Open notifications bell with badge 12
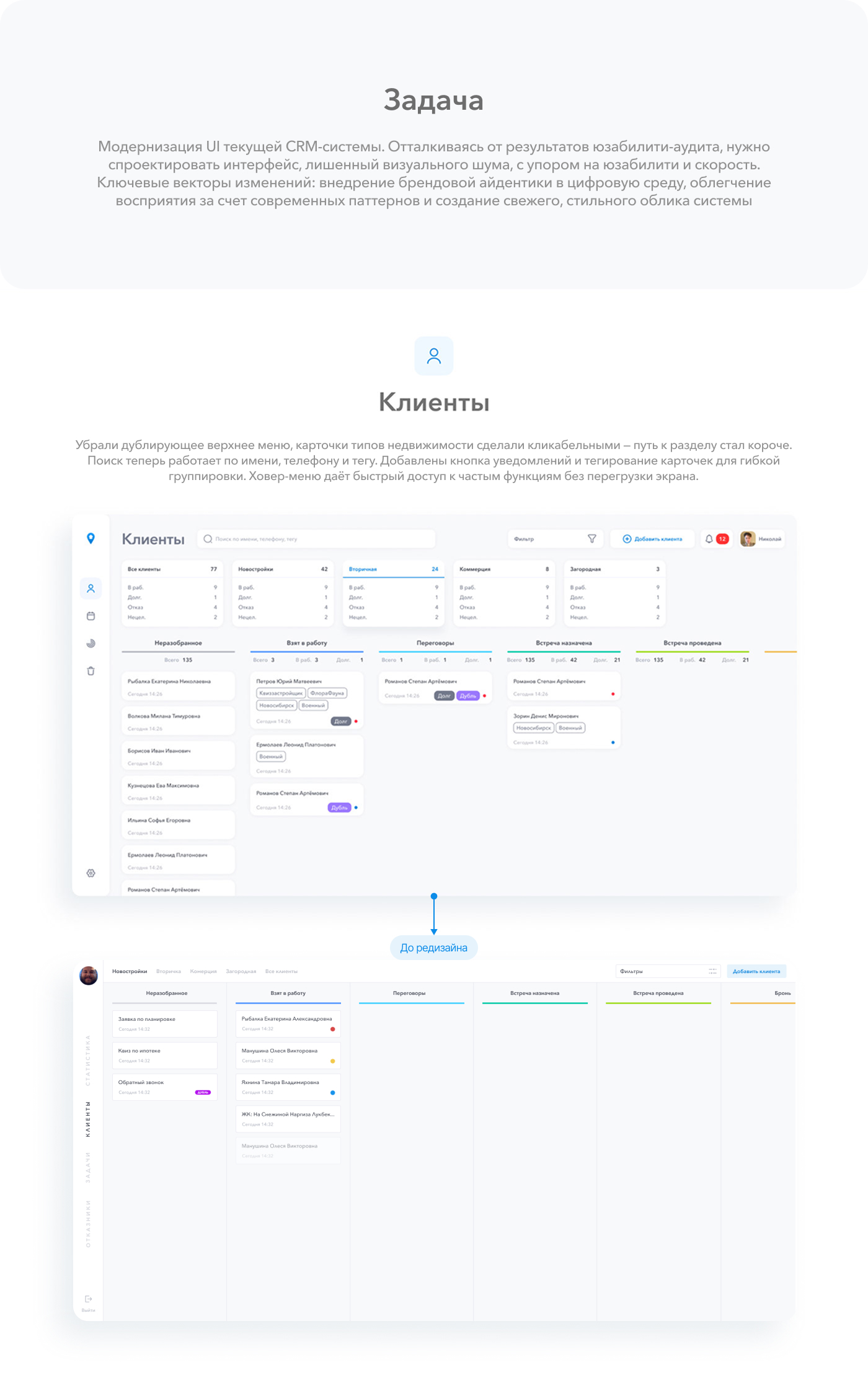 [716, 539]
